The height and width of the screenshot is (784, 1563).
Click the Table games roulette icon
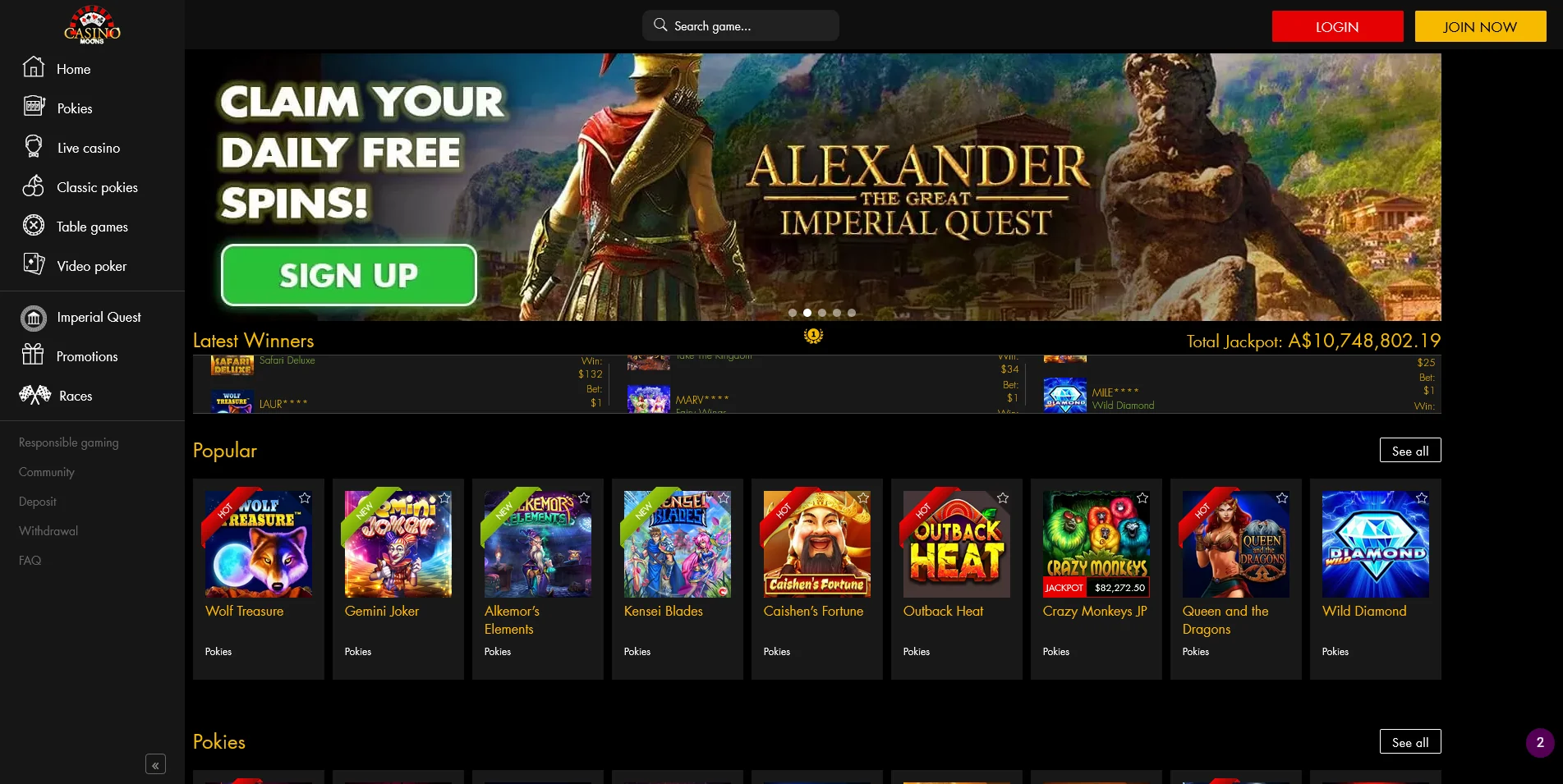click(x=34, y=226)
